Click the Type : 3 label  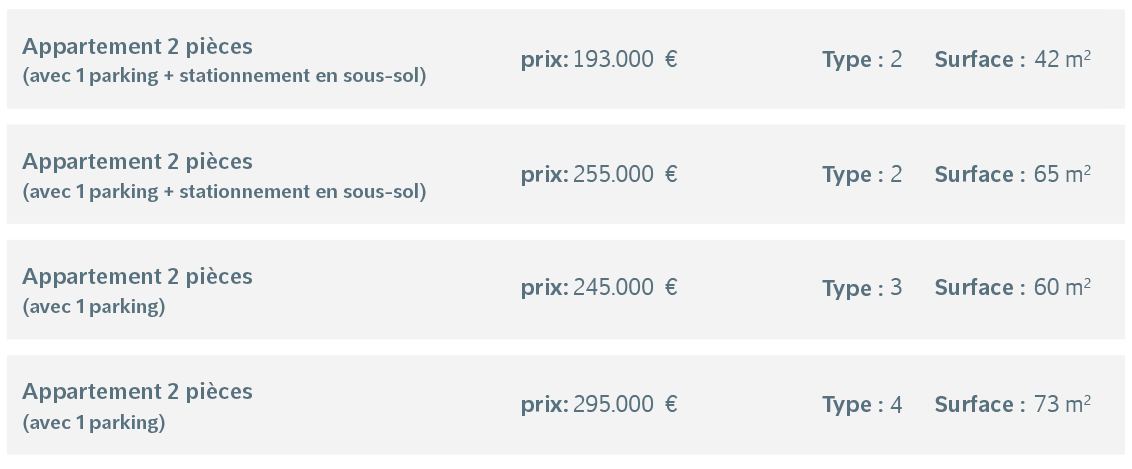pos(862,289)
